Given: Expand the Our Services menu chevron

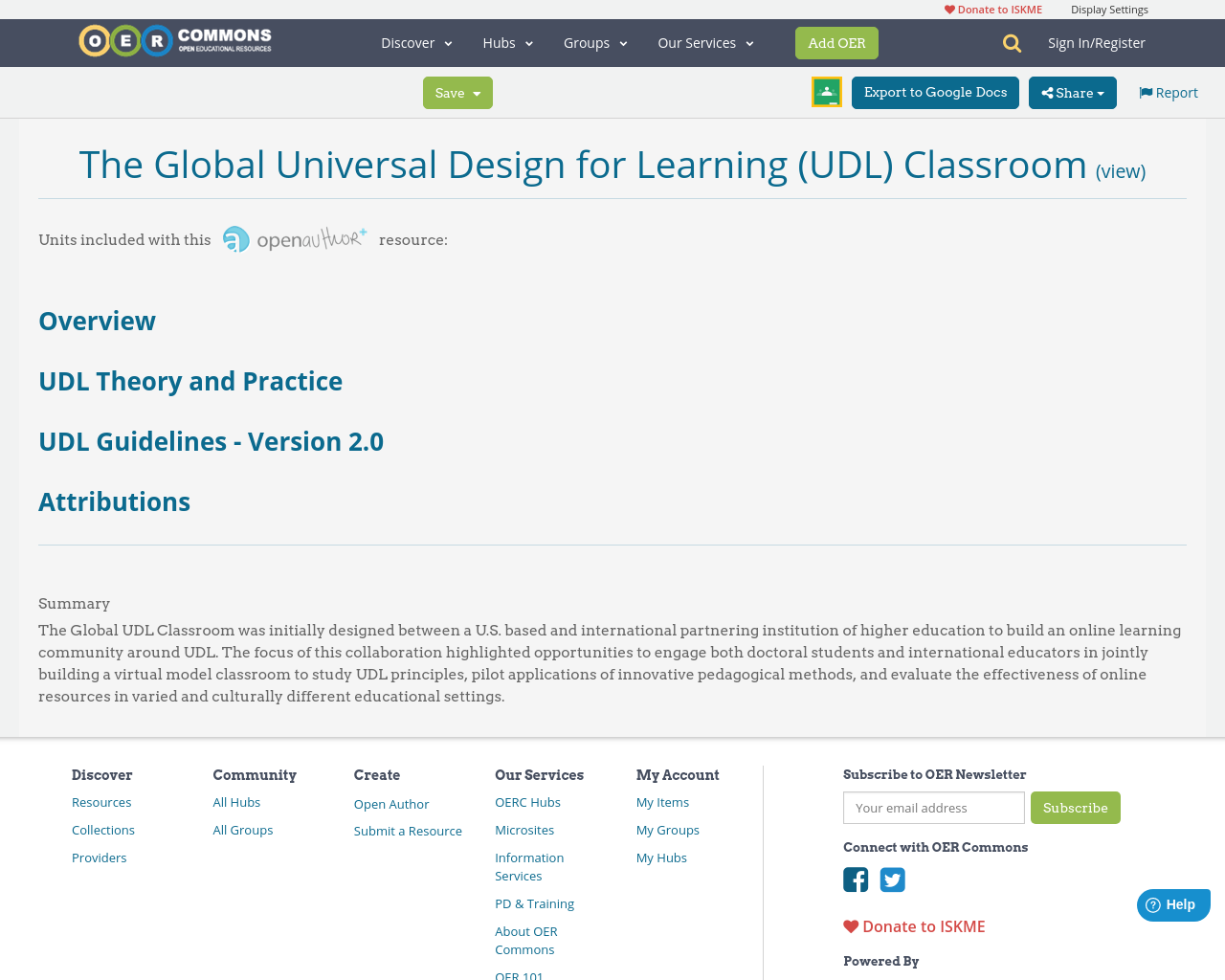Looking at the screenshot, I should click(749, 42).
